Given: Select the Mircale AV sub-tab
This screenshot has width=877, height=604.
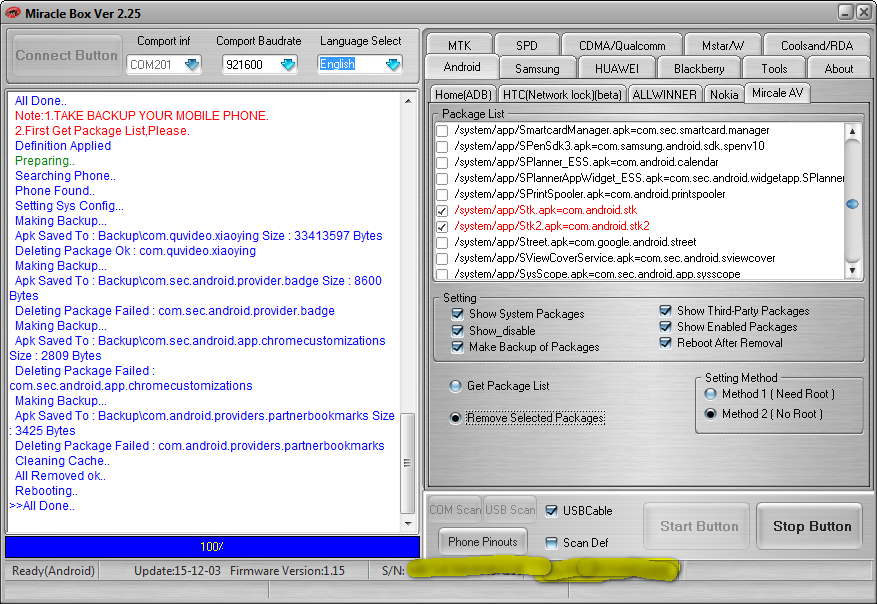Looking at the screenshot, I should click(x=777, y=93).
